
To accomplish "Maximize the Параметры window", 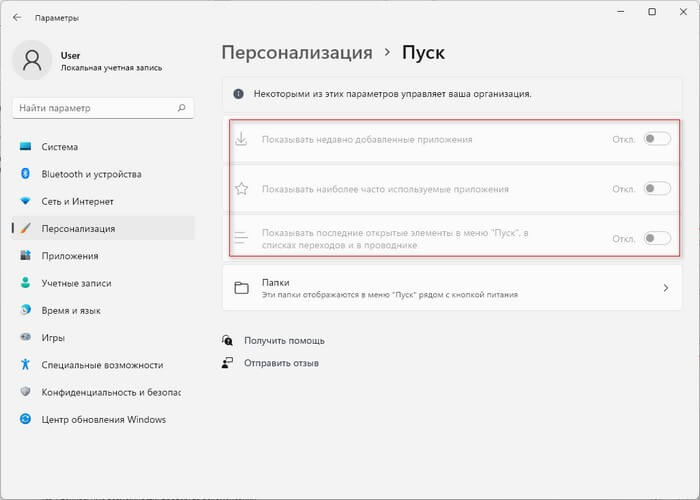I will click(x=652, y=12).
